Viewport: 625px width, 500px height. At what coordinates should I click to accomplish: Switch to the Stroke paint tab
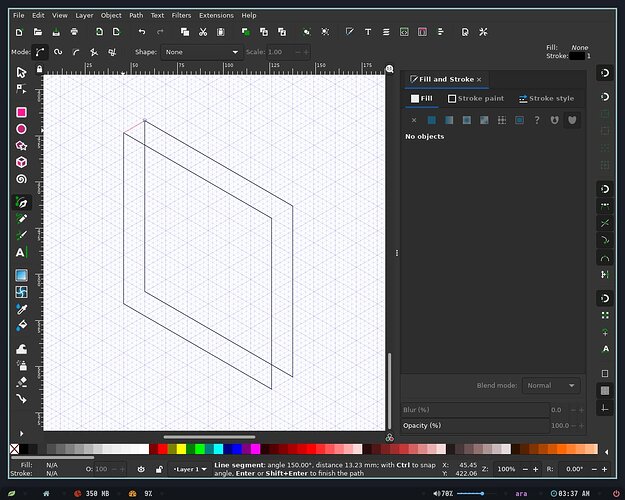point(476,98)
